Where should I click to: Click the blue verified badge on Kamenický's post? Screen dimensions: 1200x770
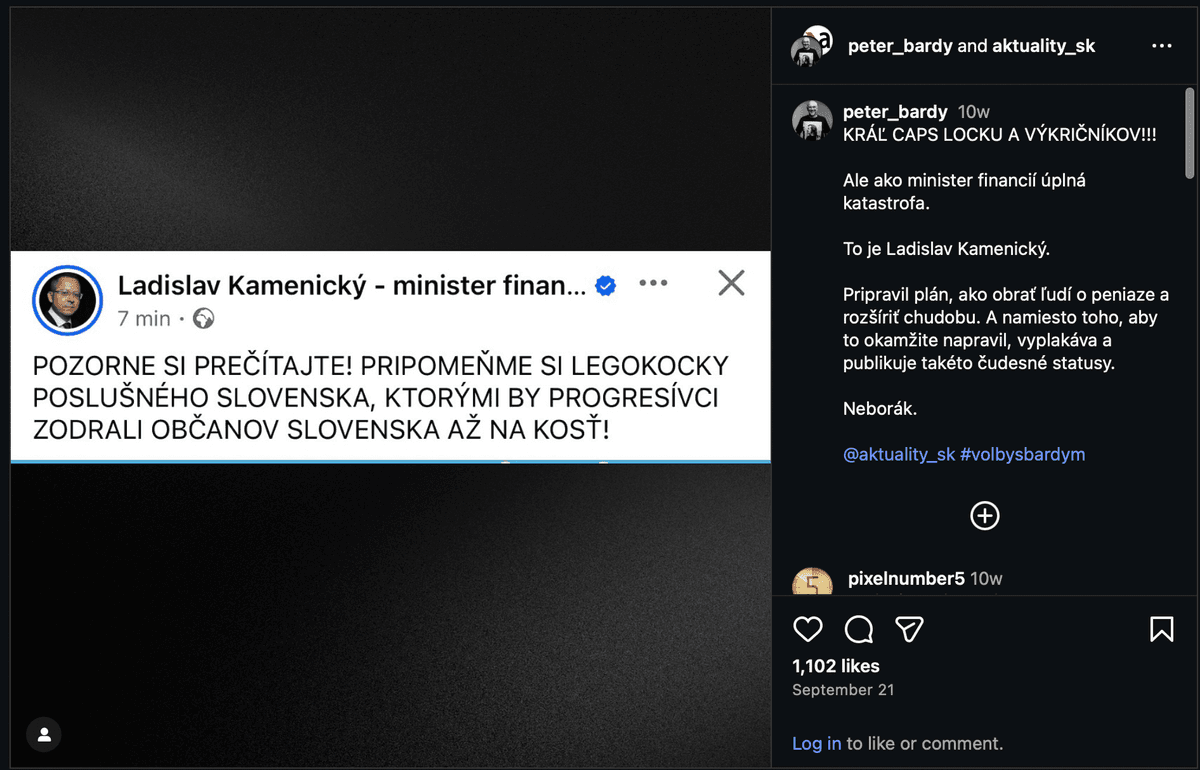point(603,284)
